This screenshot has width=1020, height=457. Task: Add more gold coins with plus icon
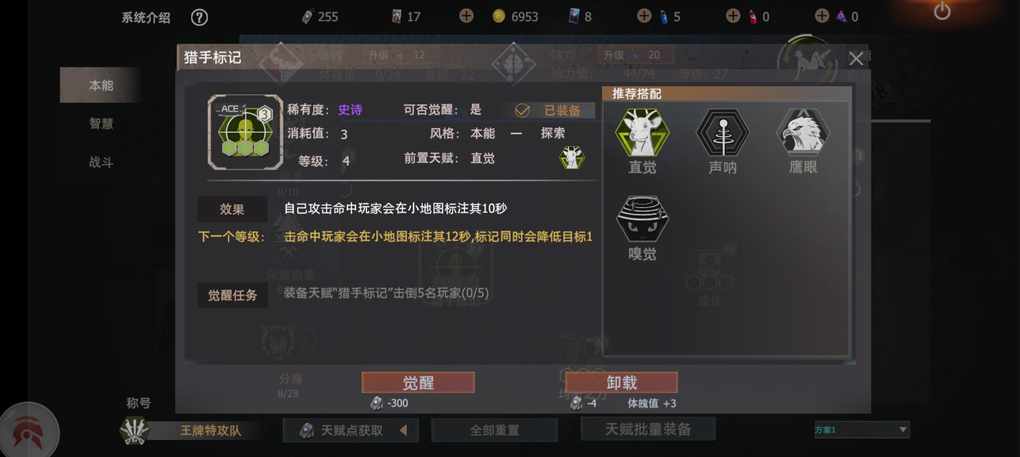[x=466, y=16]
